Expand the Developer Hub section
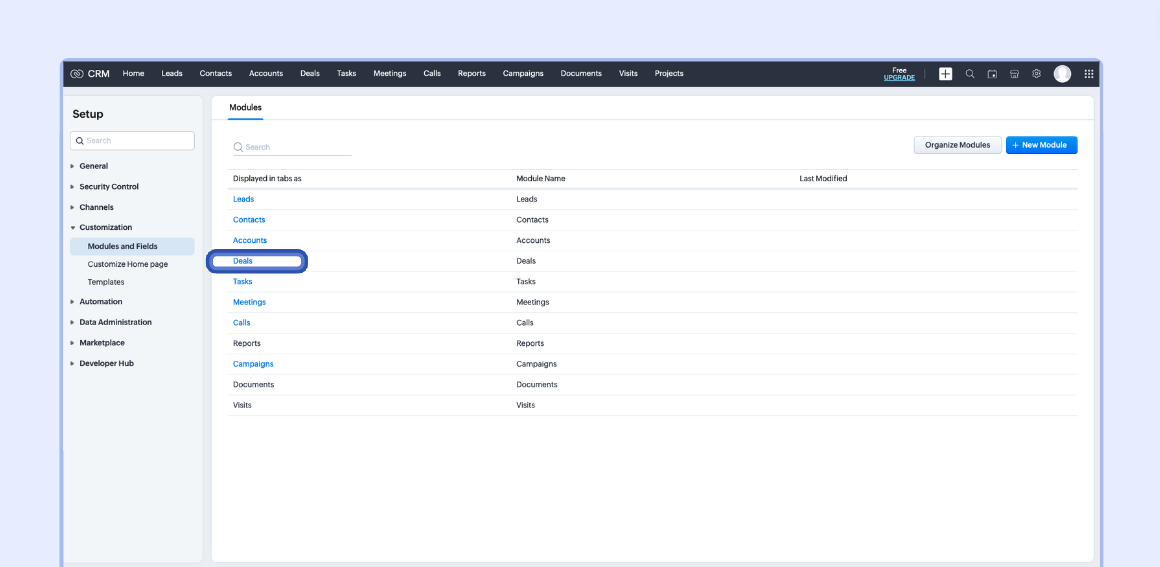Image resolution: width=1160 pixels, height=567 pixels. (x=106, y=364)
